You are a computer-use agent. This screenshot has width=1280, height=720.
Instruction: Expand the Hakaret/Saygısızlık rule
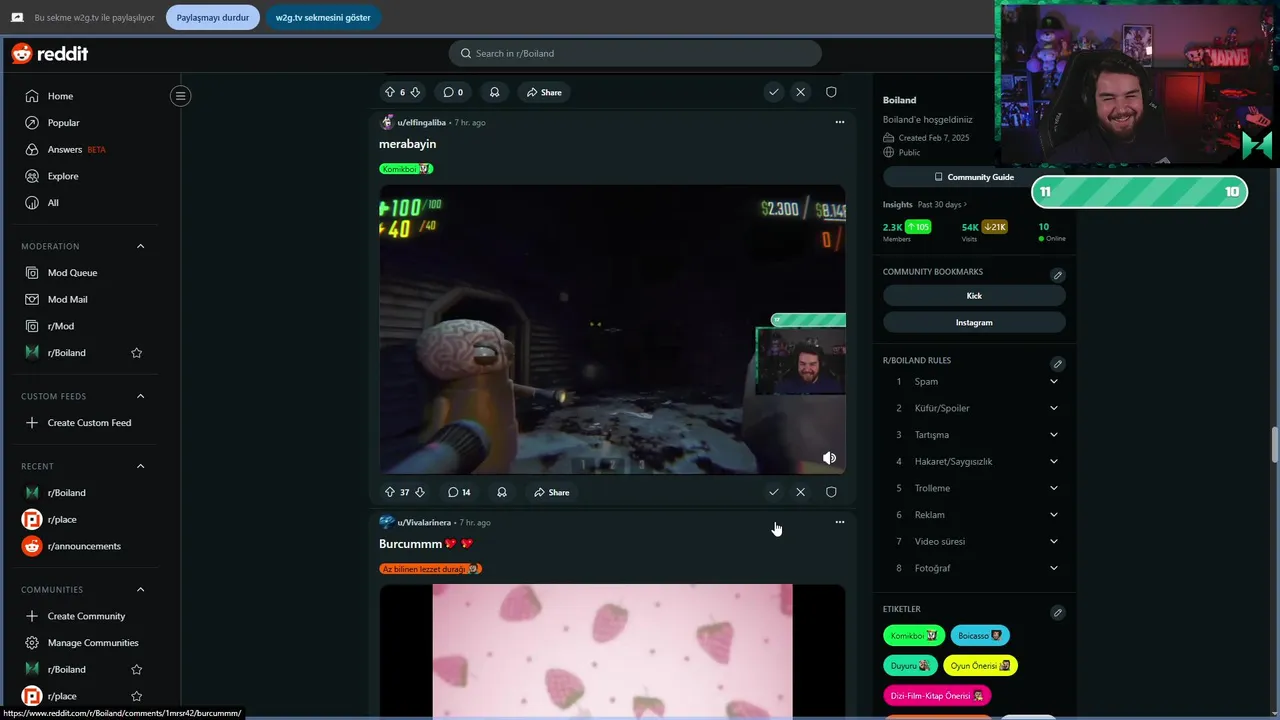click(x=1054, y=461)
